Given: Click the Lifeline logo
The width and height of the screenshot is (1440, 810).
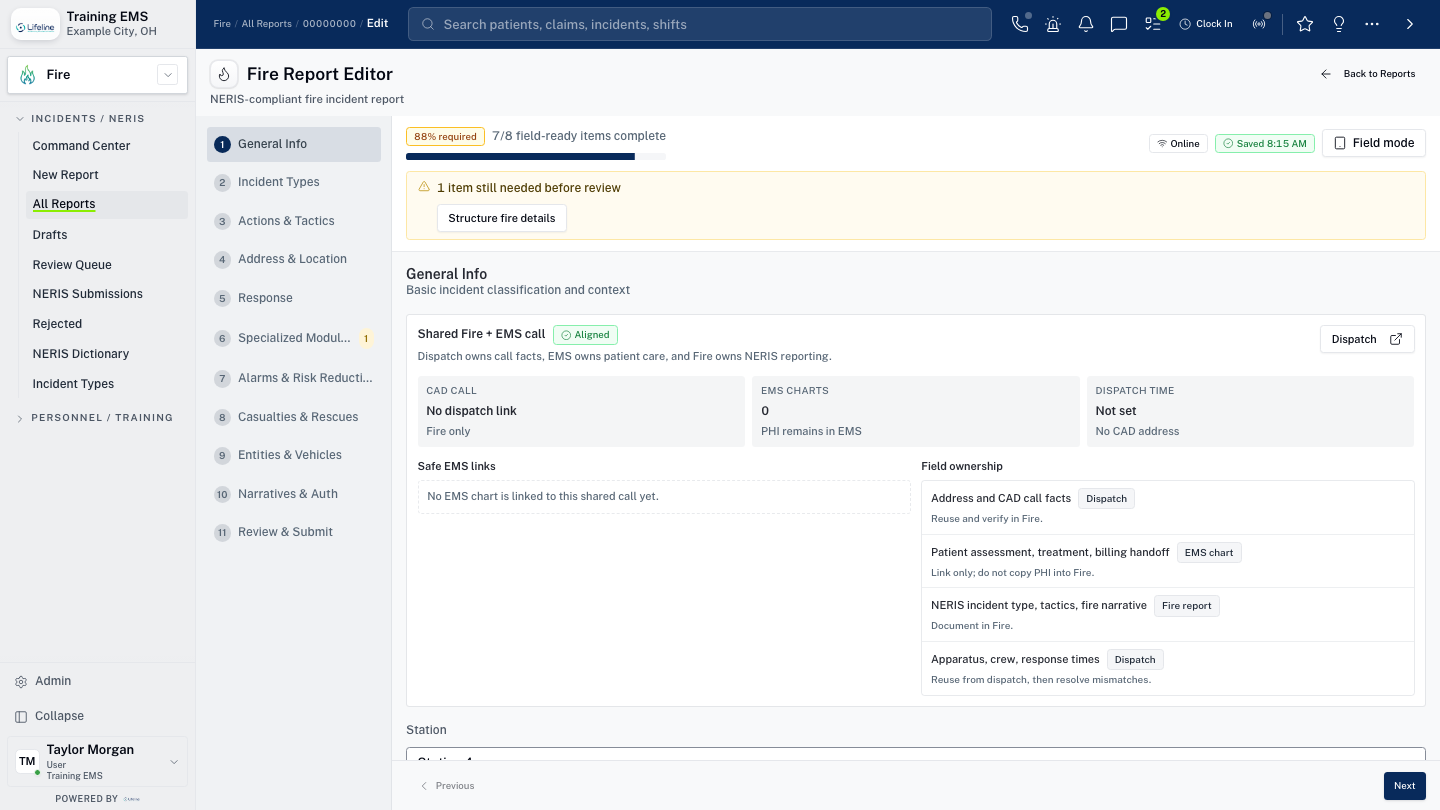Looking at the screenshot, I should point(35,24).
